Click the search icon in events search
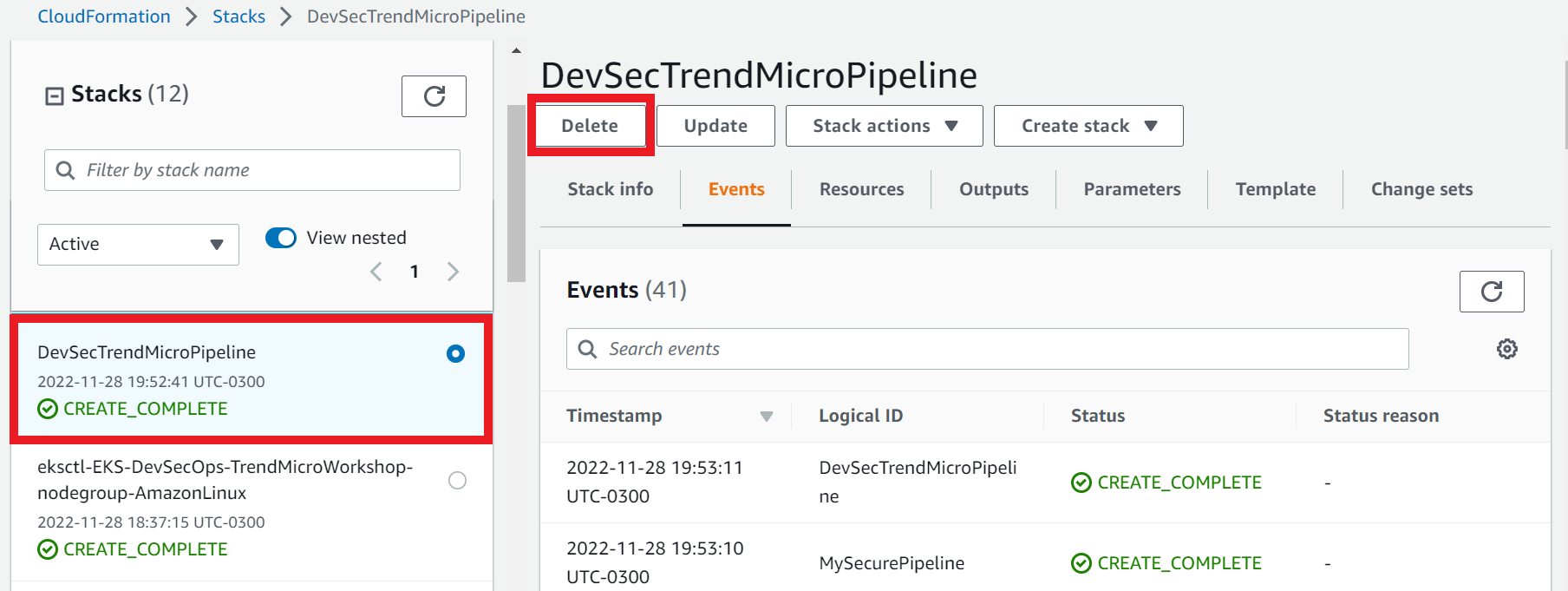The height and width of the screenshot is (591, 1568). coord(587,349)
